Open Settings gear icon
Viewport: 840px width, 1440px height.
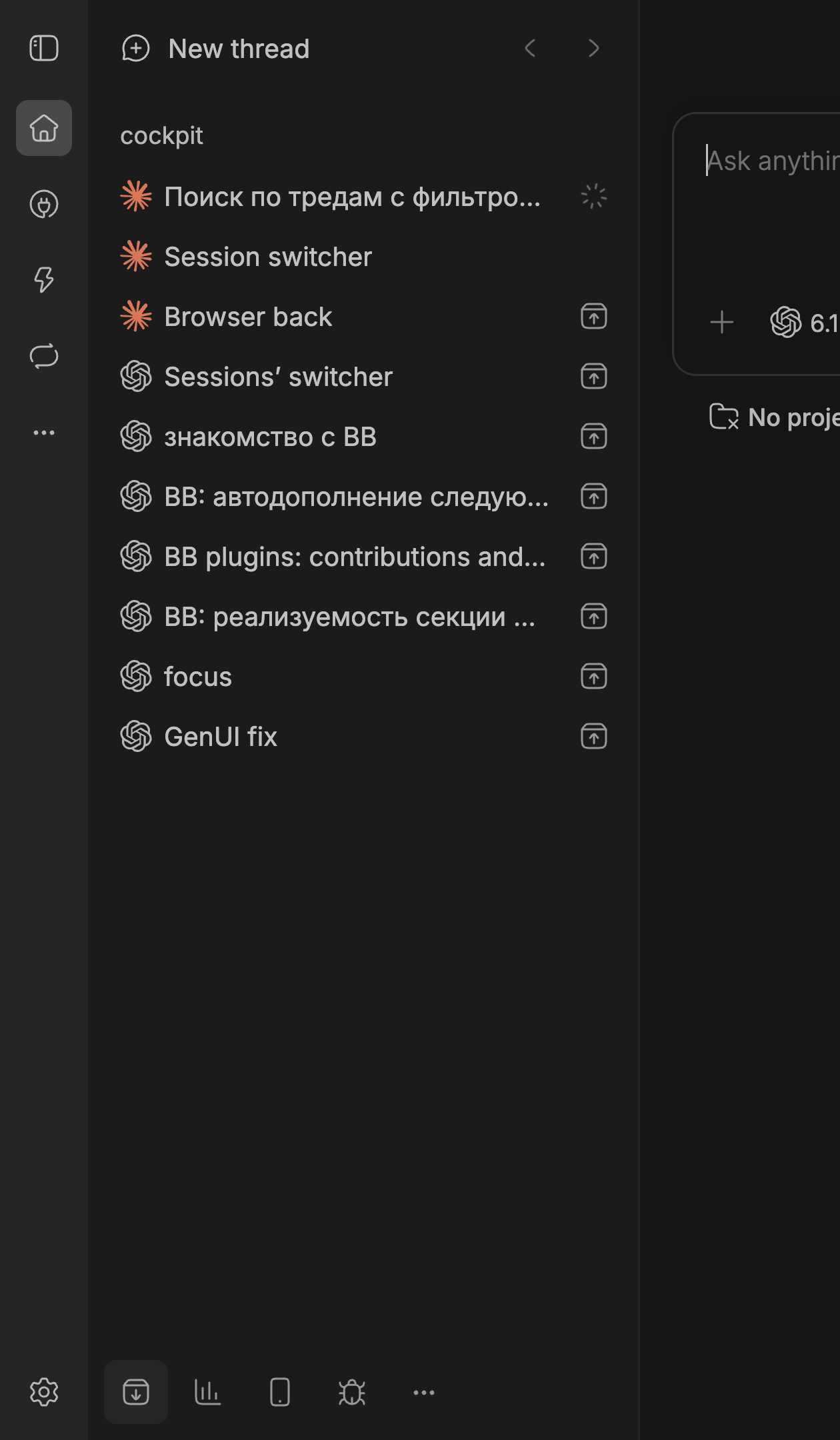pos(44,1392)
